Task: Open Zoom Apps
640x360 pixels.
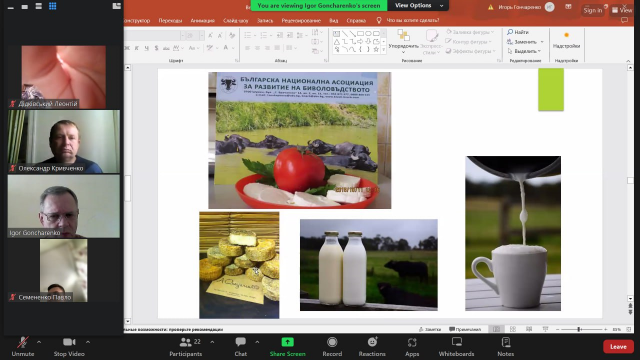Action: tap(412, 347)
